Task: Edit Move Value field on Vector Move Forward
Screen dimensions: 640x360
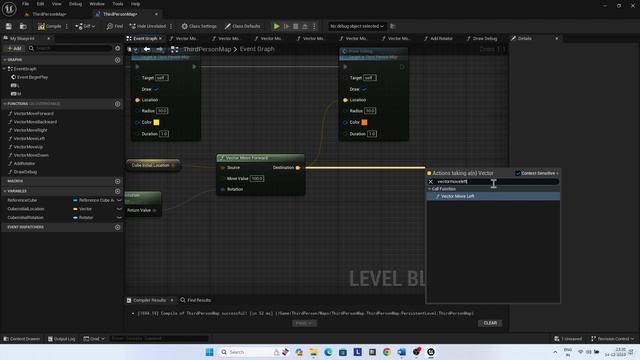Action: click(x=257, y=178)
